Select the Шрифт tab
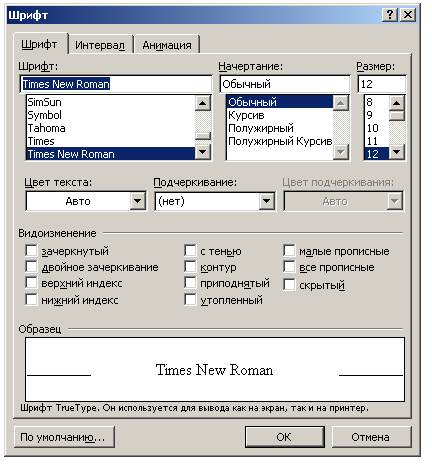This screenshot has width=432, height=473. [x=39, y=44]
